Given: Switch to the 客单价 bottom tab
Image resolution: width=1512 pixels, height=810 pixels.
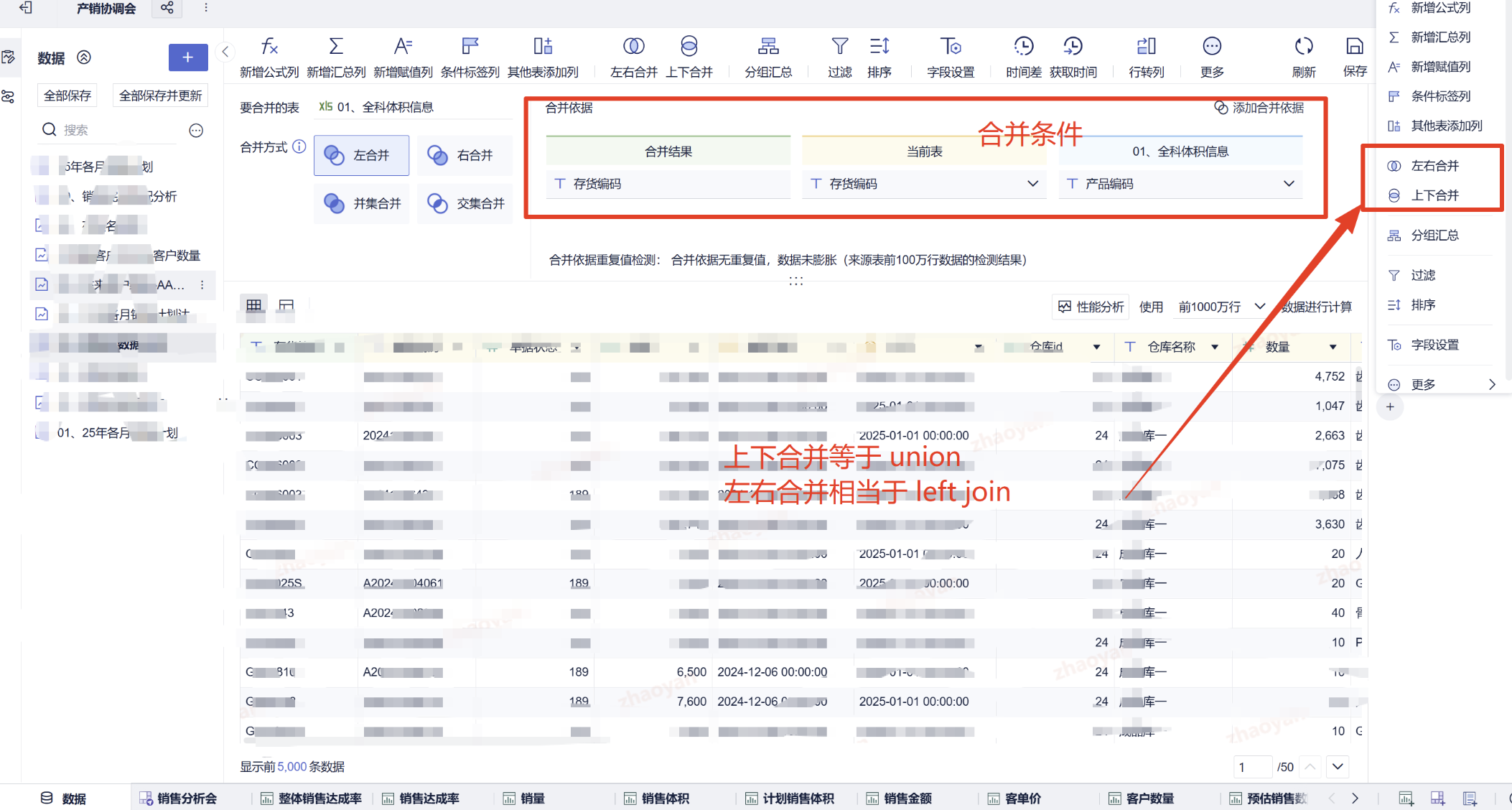Looking at the screenshot, I should click(1014, 799).
